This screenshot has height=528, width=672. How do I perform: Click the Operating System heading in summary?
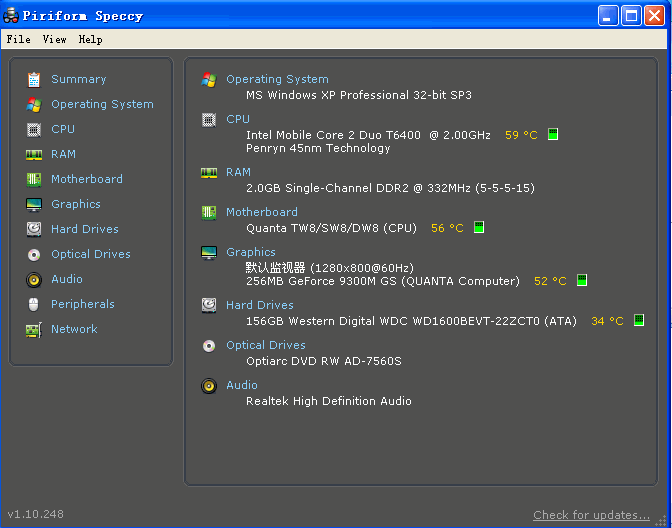click(x=277, y=79)
